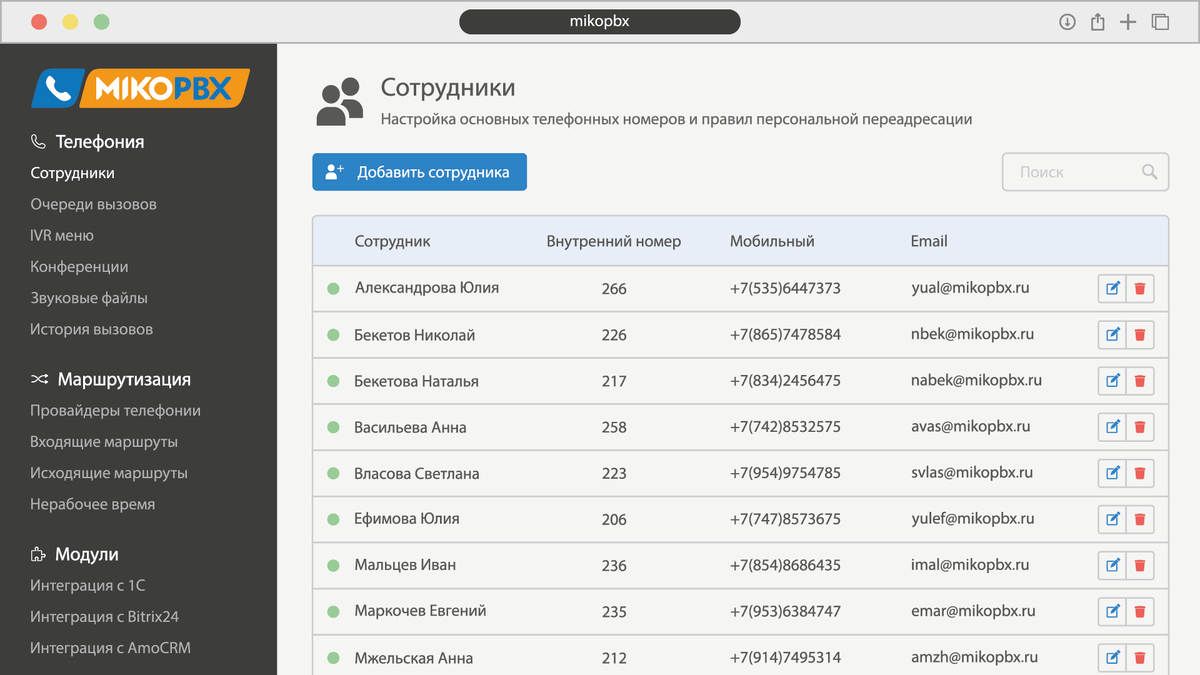Image resolution: width=1200 pixels, height=675 pixels.
Task: Click internal number 236
Action: (614, 565)
